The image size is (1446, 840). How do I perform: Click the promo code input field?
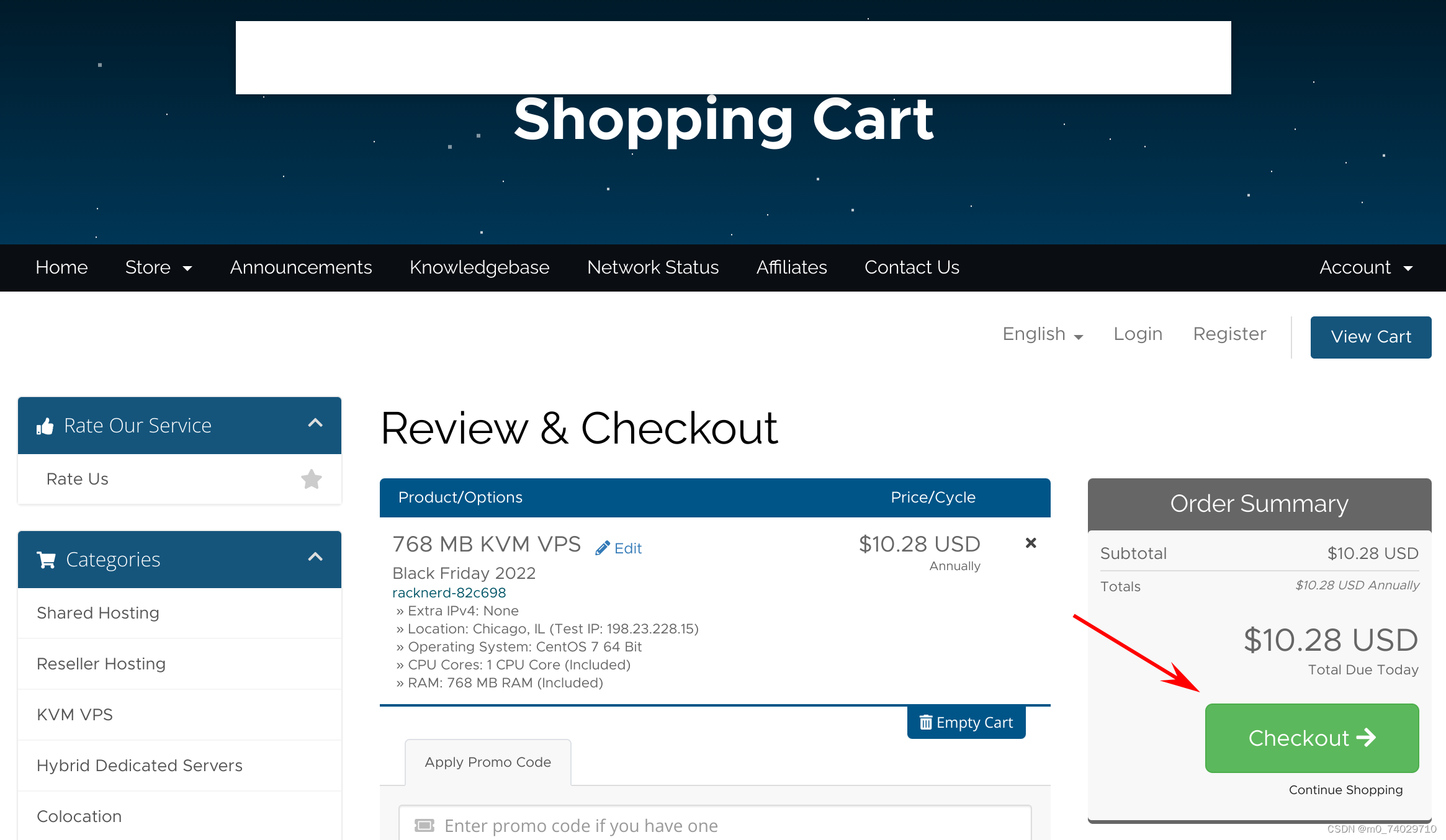(x=714, y=825)
